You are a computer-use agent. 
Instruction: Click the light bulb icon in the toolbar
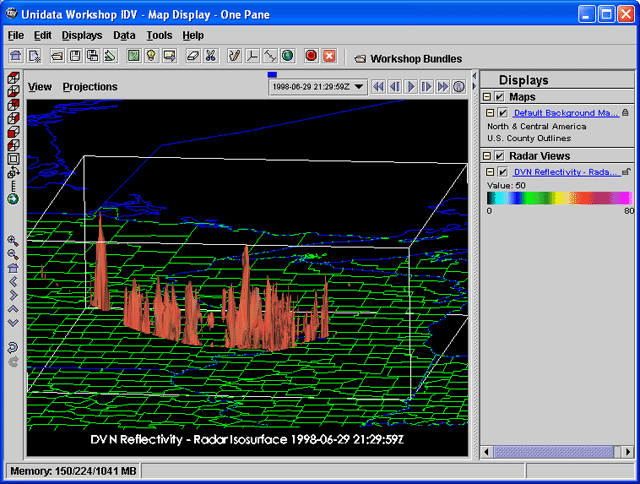pos(151,57)
